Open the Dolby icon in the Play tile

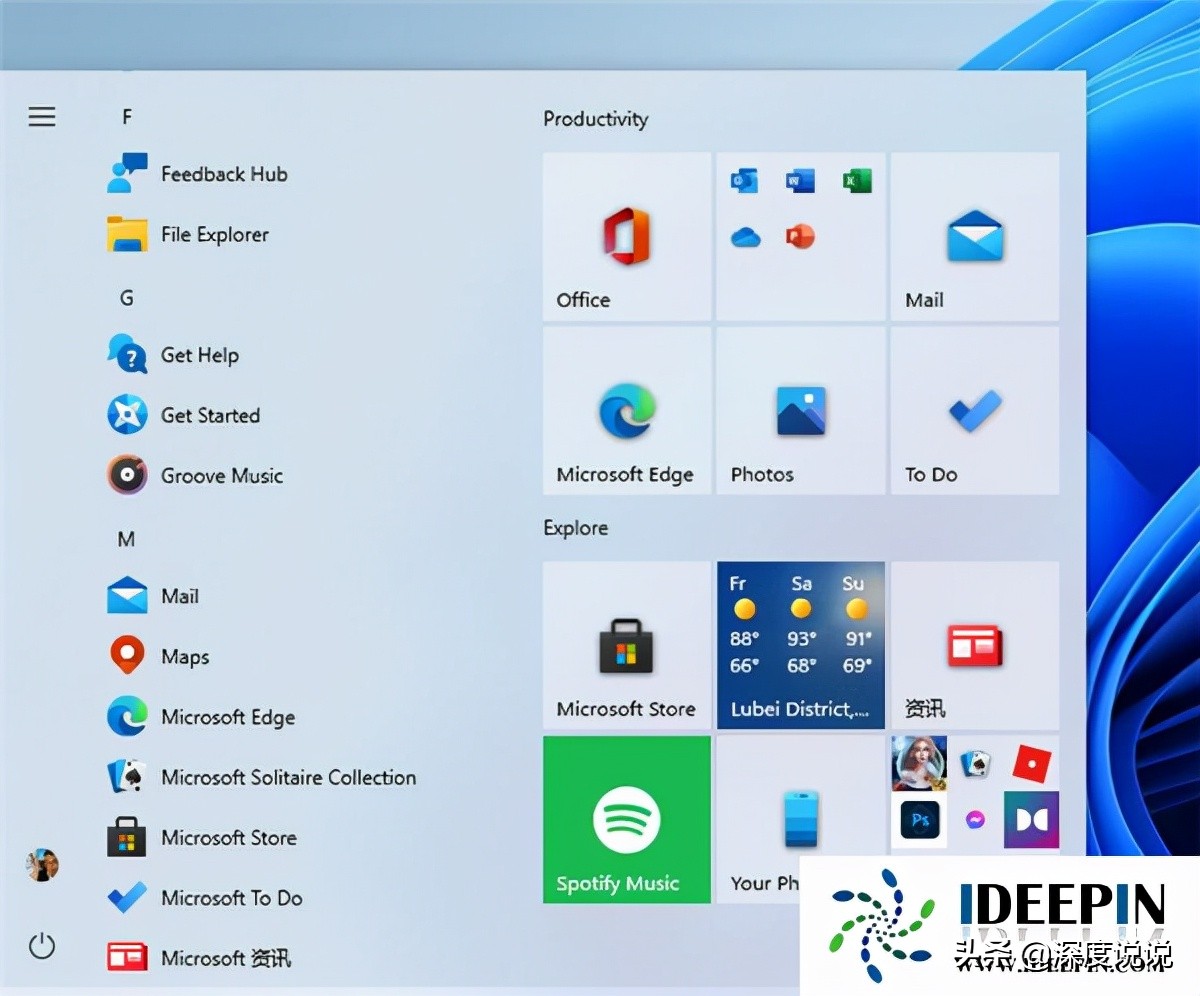(1031, 820)
